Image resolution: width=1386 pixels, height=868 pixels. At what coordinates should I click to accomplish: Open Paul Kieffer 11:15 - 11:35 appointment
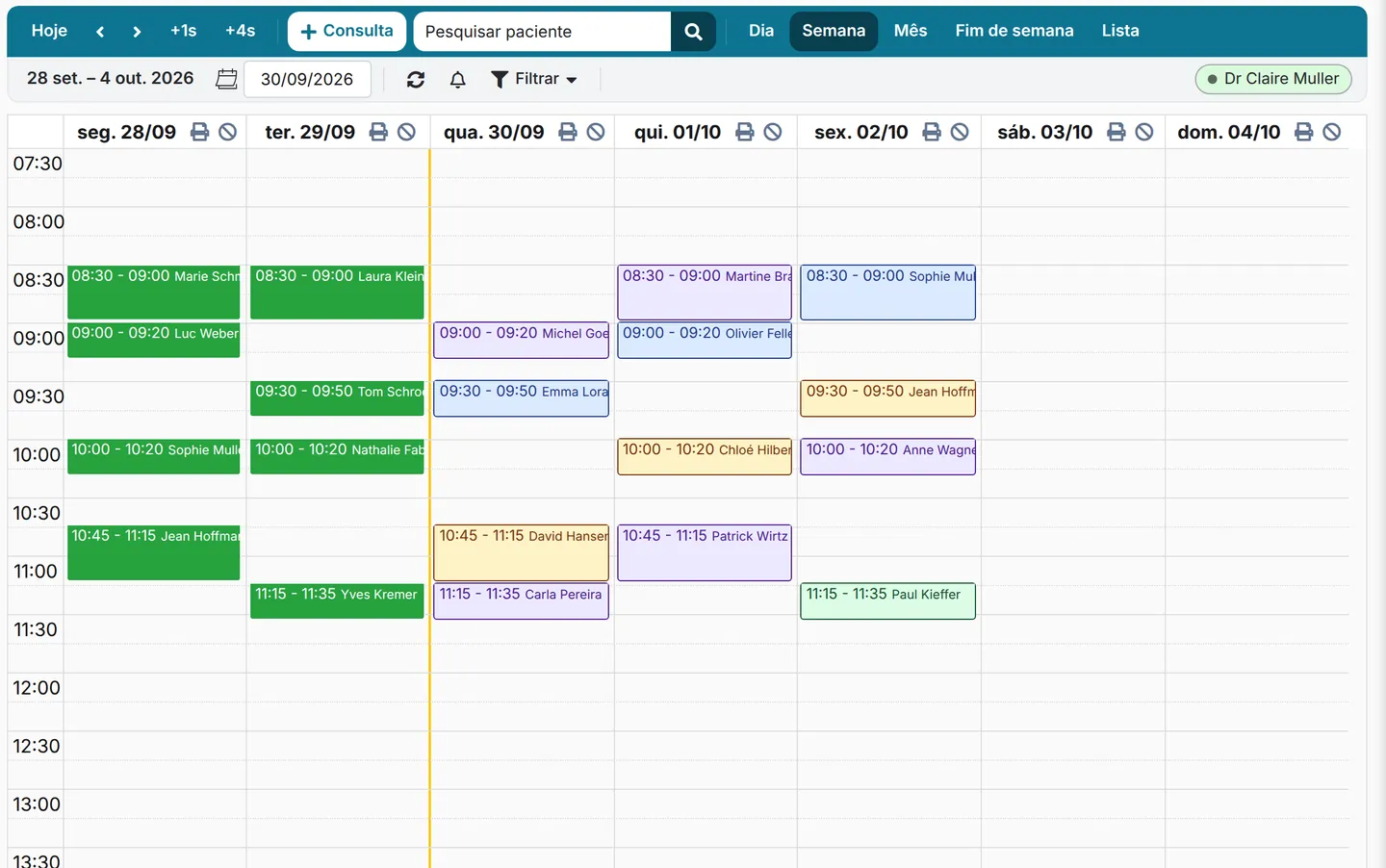[887, 600]
